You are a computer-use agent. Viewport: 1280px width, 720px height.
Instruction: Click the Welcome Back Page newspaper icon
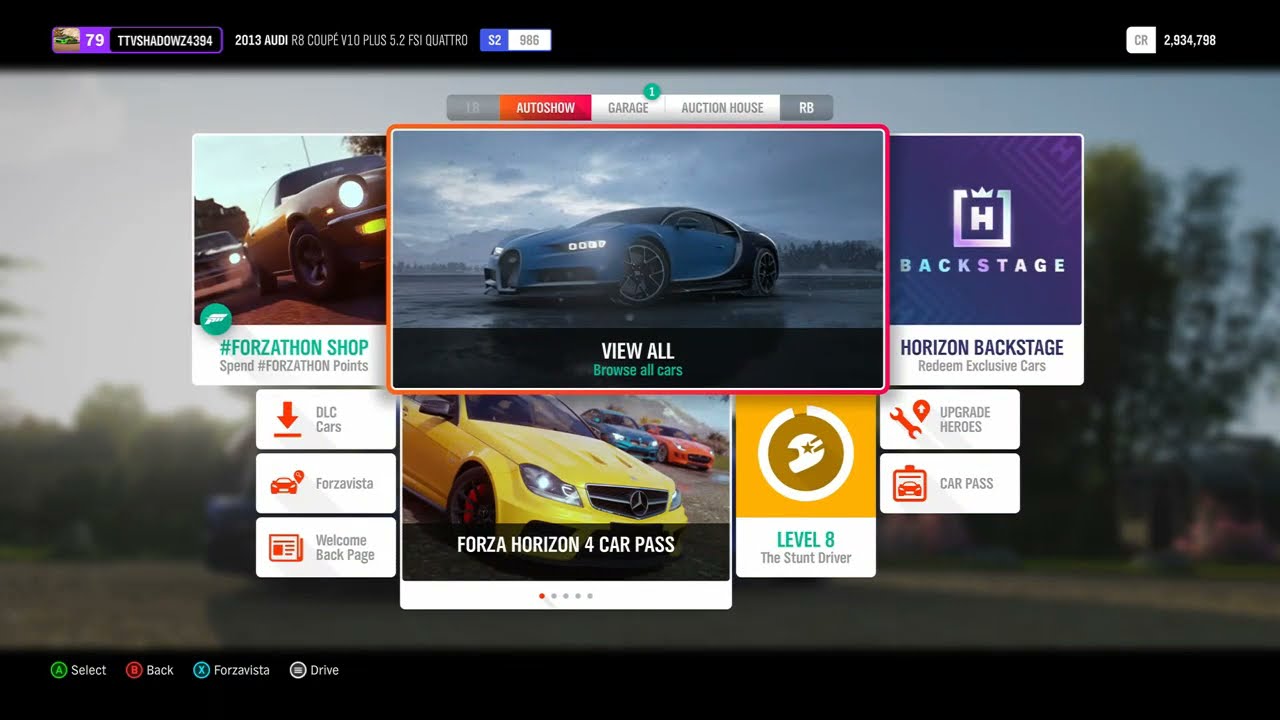coord(286,547)
